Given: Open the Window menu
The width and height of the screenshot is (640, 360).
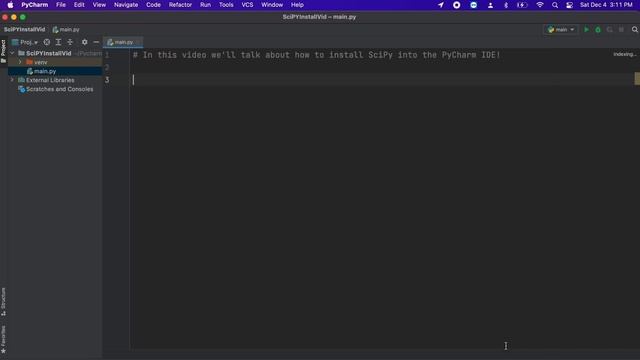Looking at the screenshot, I should point(272,5).
